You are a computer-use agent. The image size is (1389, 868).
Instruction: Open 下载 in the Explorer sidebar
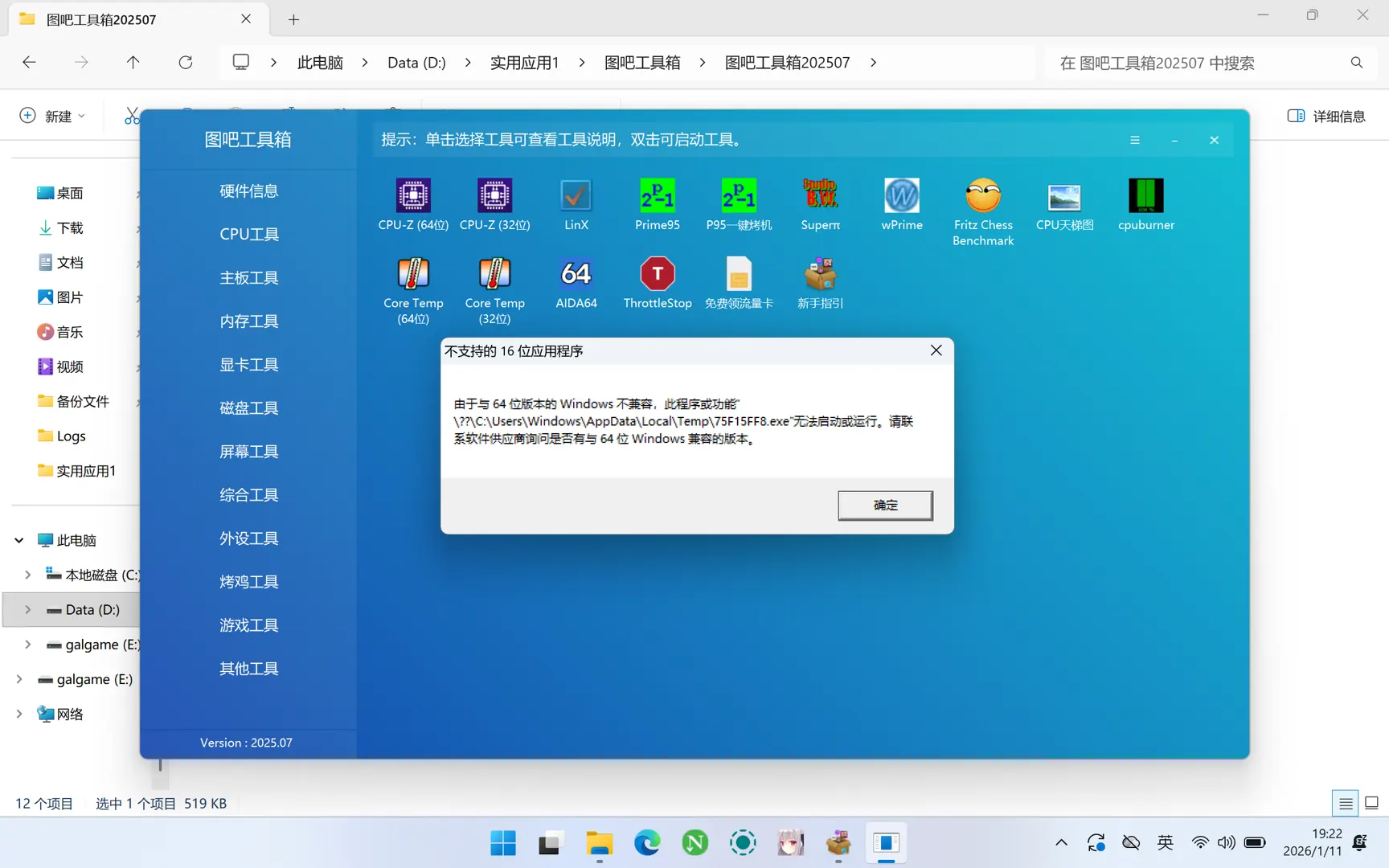[x=61, y=228]
